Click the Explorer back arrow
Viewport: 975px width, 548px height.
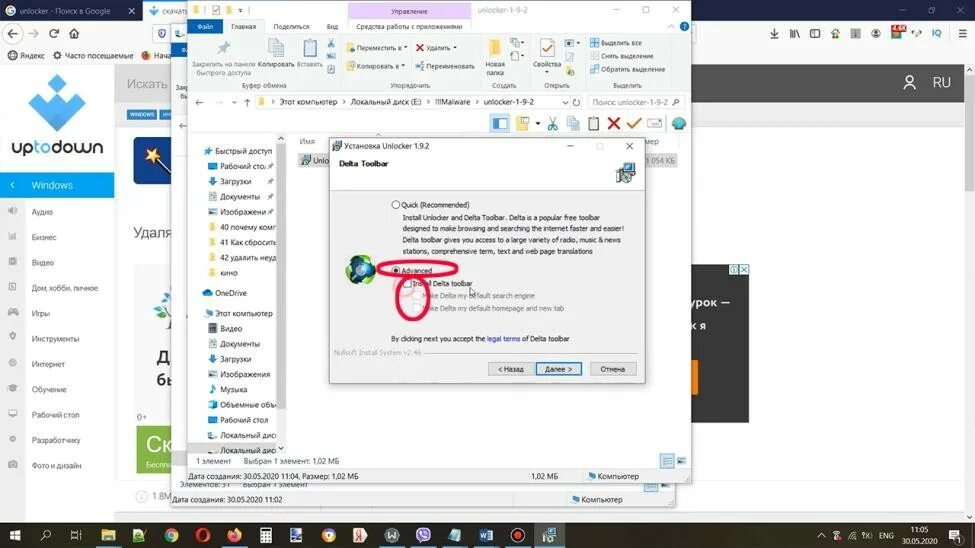click(199, 102)
